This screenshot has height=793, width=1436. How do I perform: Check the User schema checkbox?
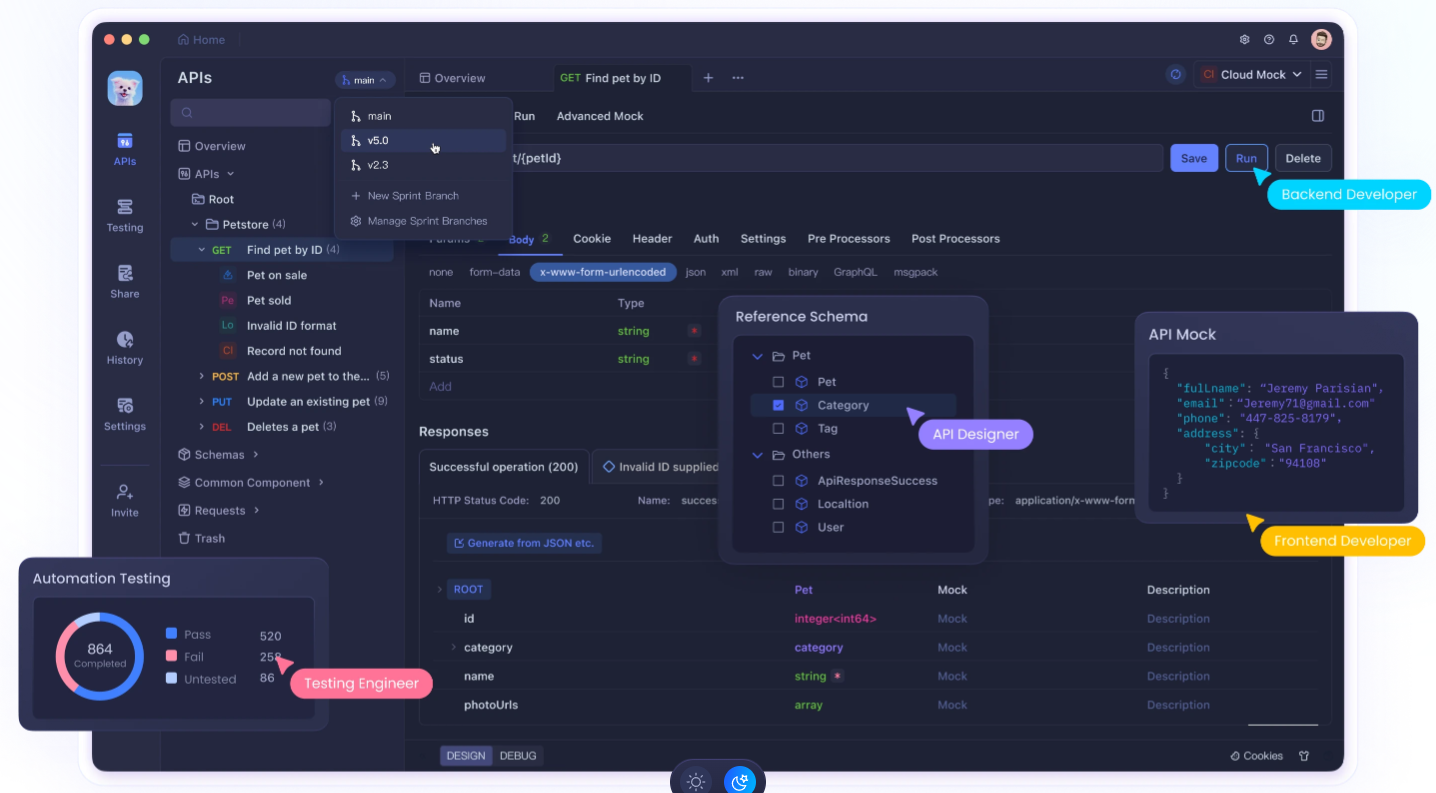point(778,528)
